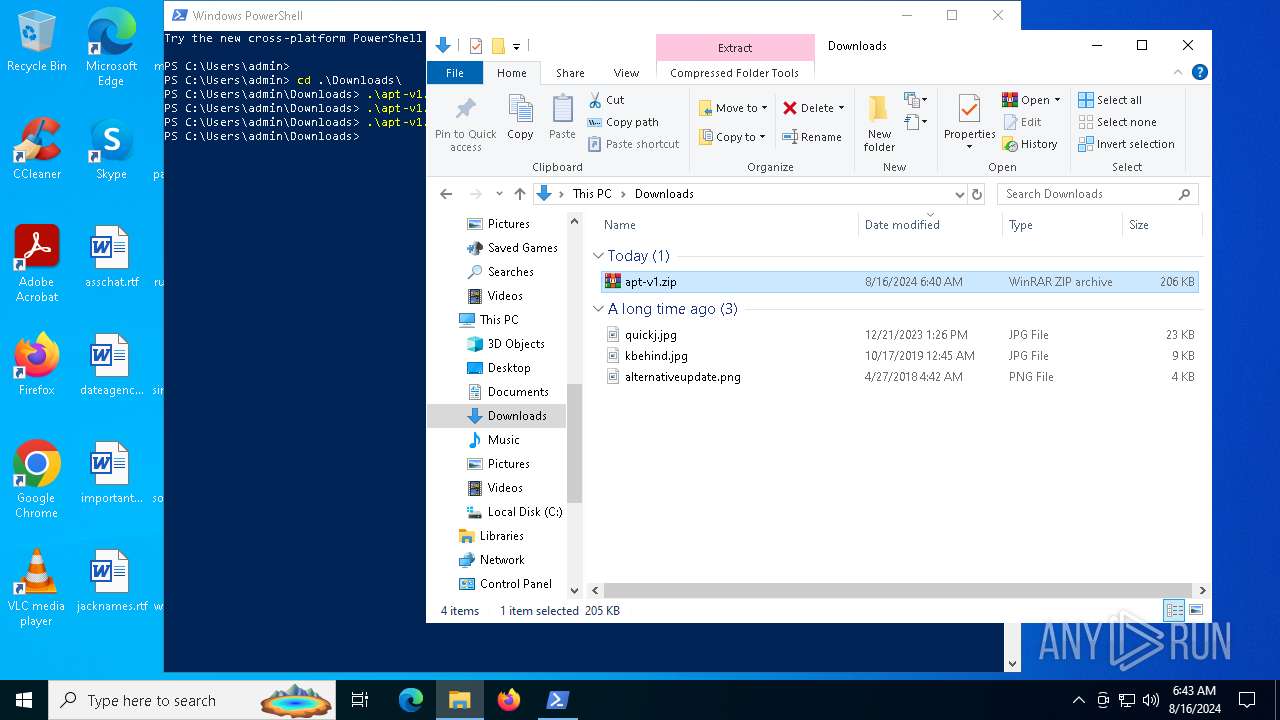Sort by Date modified column
Screen dimensions: 1280x720
pyautogui.click(x=929, y=225)
